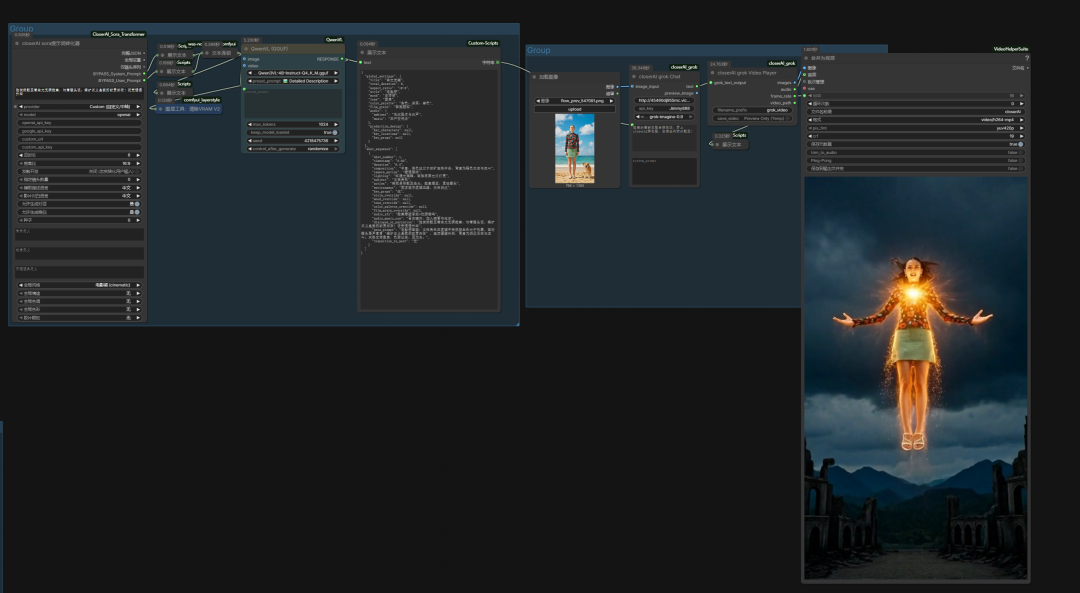Click the google_api_key field
The image size is (1080, 593).
coord(79,131)
